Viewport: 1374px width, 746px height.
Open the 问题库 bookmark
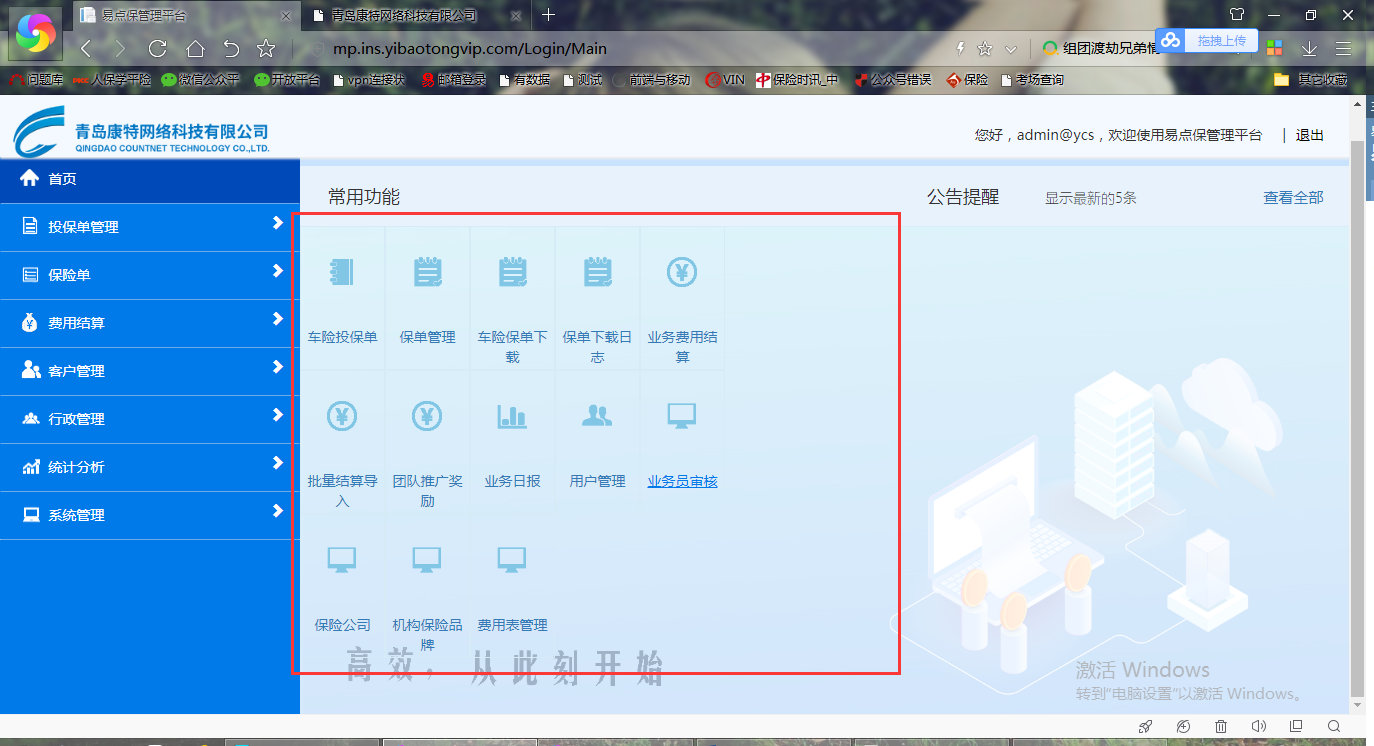pos(37,80)
